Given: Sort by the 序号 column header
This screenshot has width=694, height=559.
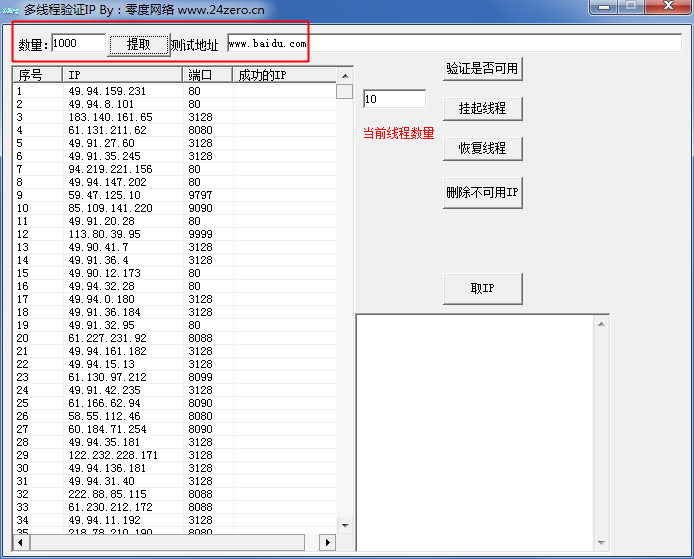Looking at the screenshot, I should (38, 75).
